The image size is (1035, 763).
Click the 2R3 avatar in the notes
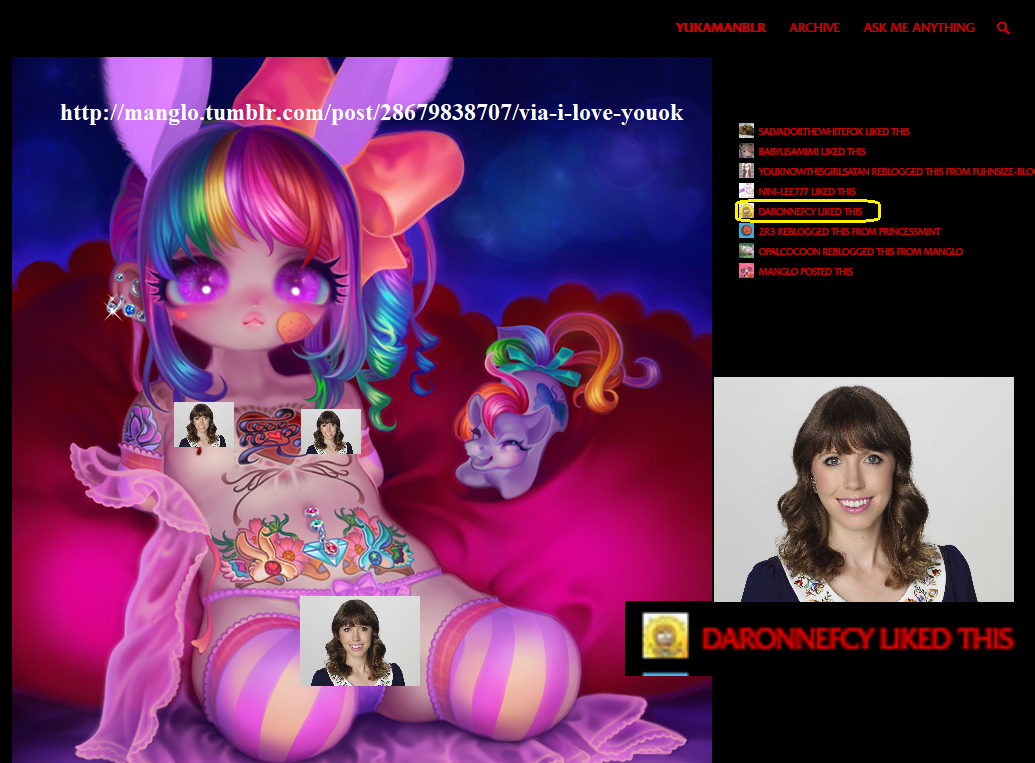746,231
